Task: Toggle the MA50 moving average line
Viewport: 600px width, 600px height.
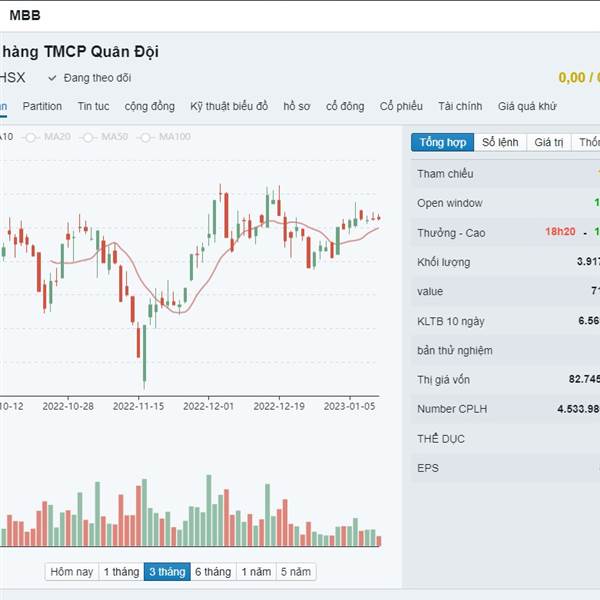Action: [x=104, y=137]
